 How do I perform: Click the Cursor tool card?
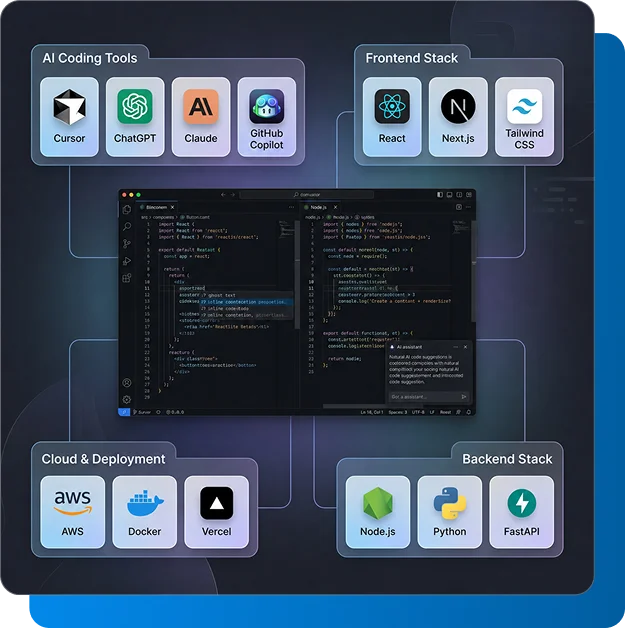click(x=69, y=117)
